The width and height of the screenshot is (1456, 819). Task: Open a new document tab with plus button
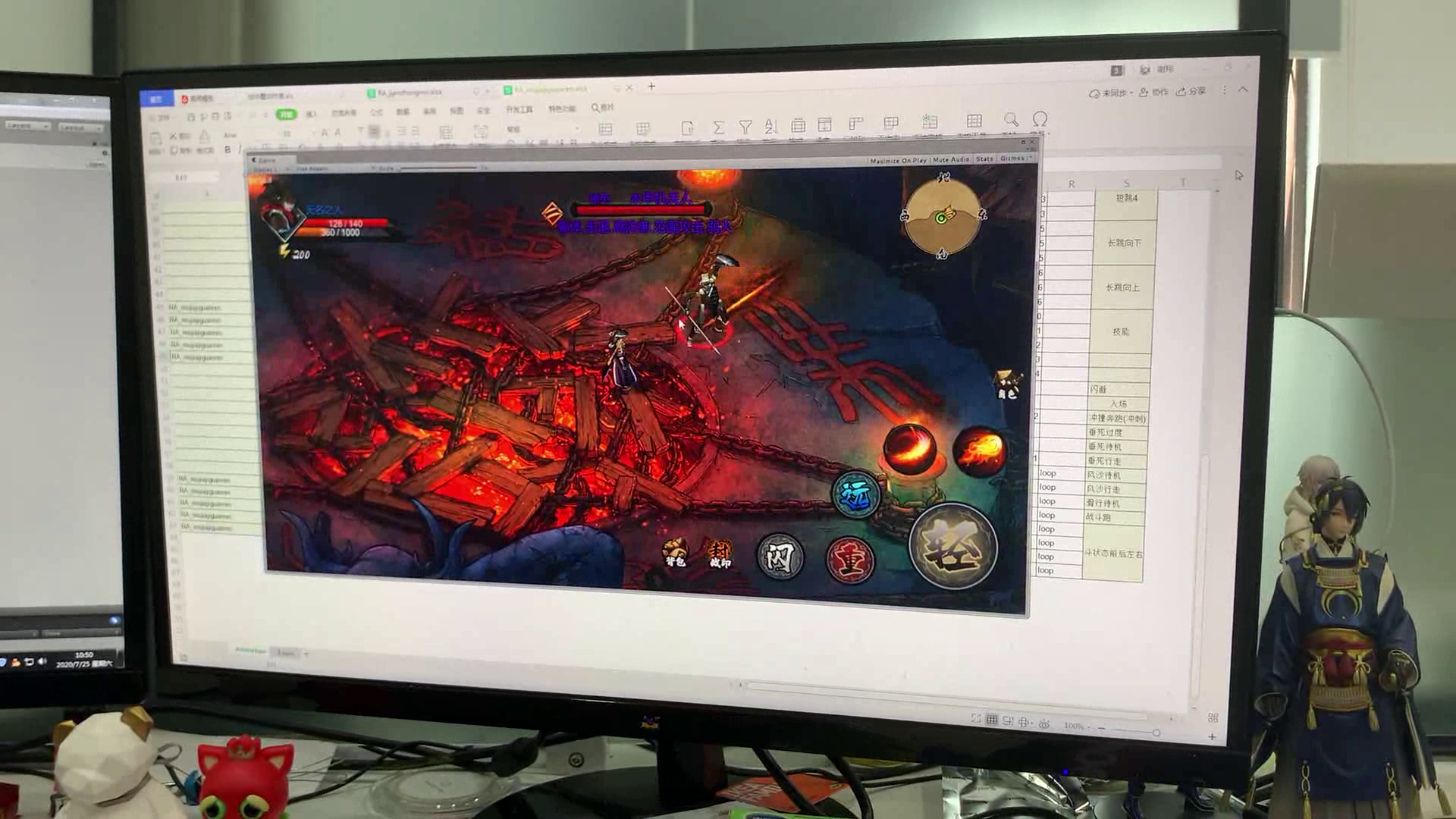[x=651, y=86]
